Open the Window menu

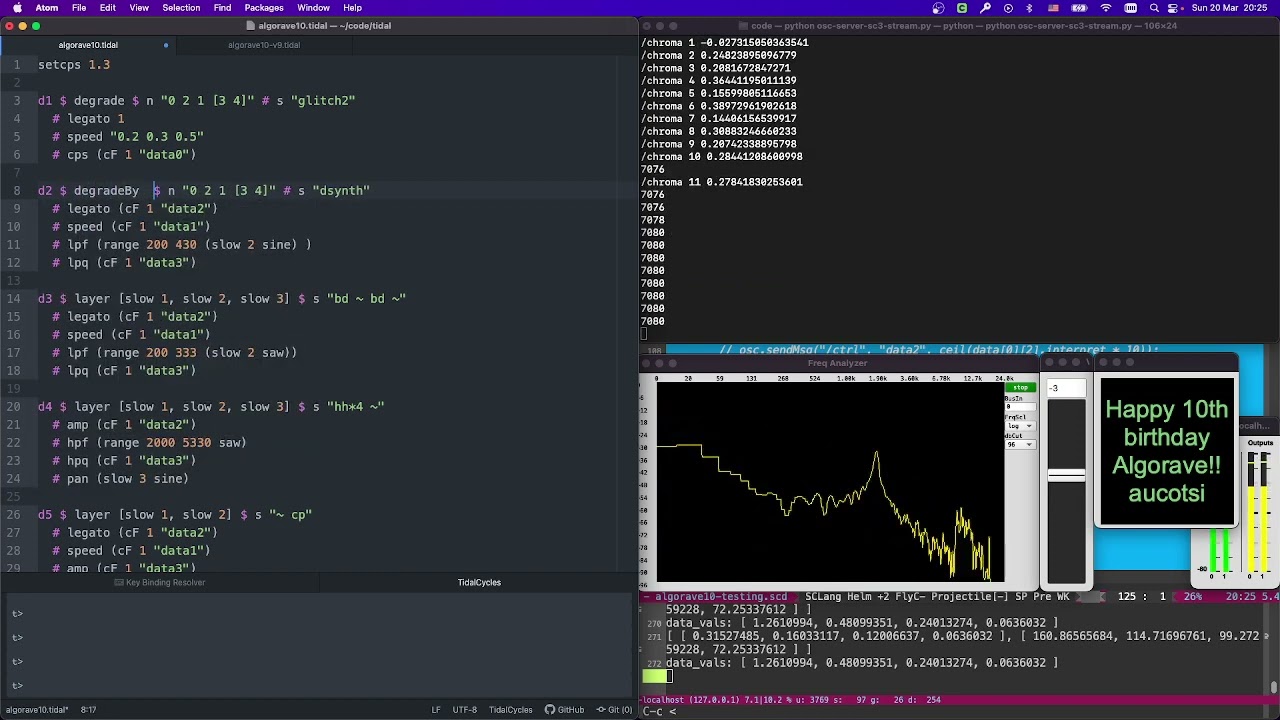coord(313,8)
